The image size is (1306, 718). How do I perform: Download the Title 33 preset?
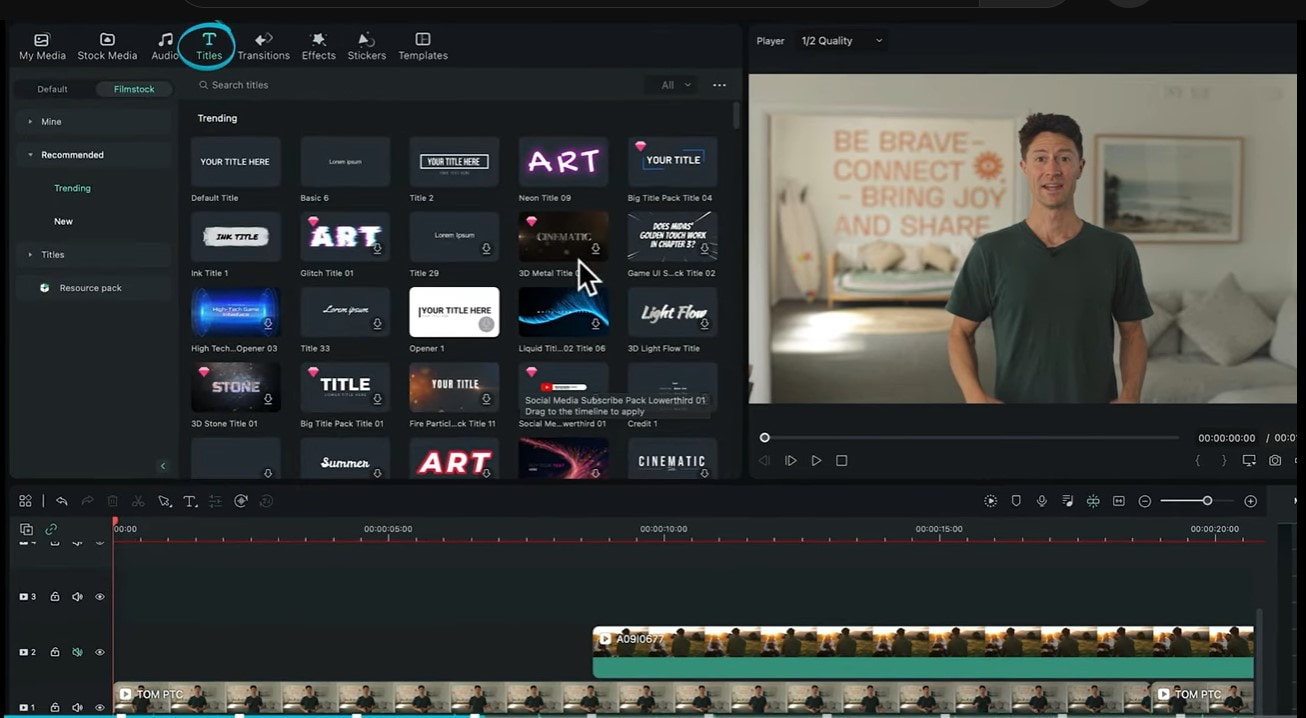click(377, 323)
